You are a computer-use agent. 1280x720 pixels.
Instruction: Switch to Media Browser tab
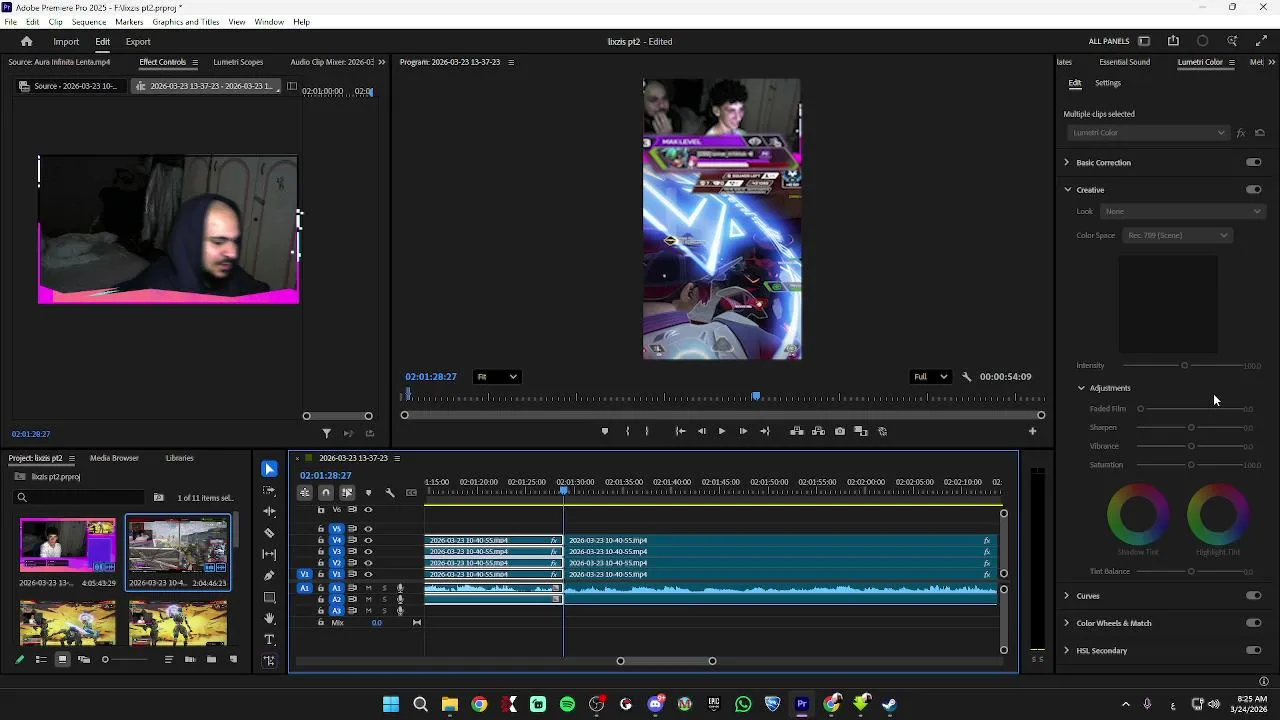[114, 458]
